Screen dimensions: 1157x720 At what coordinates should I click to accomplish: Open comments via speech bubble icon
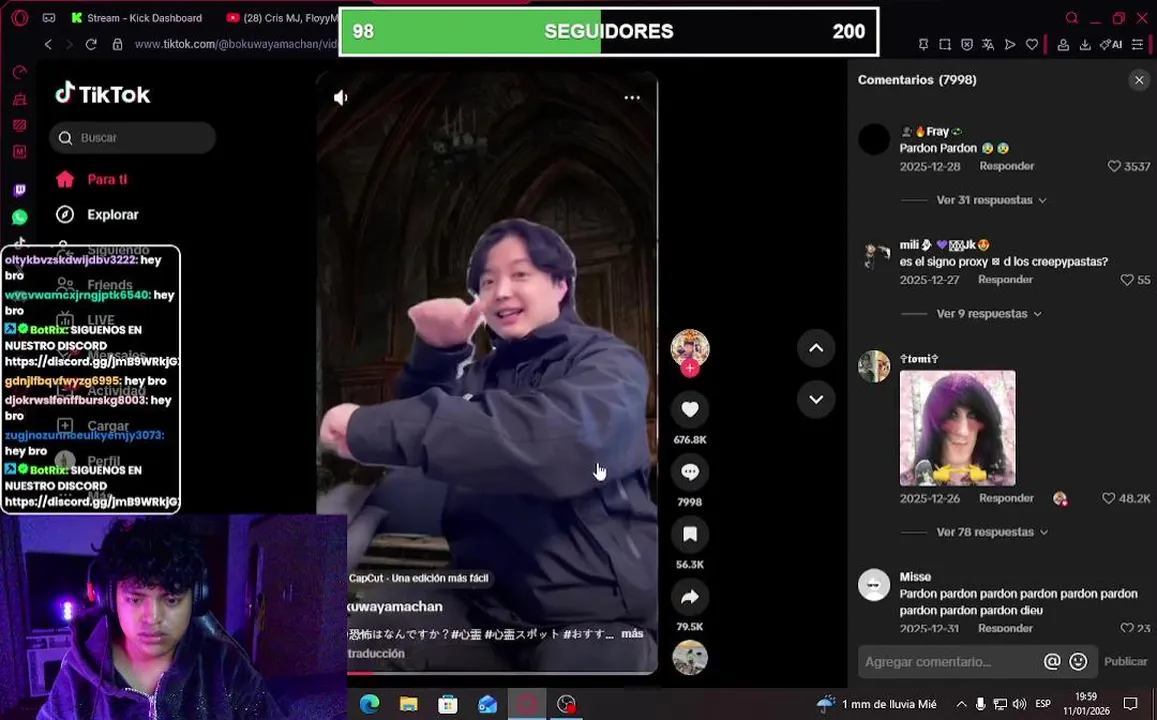point(690,472)
